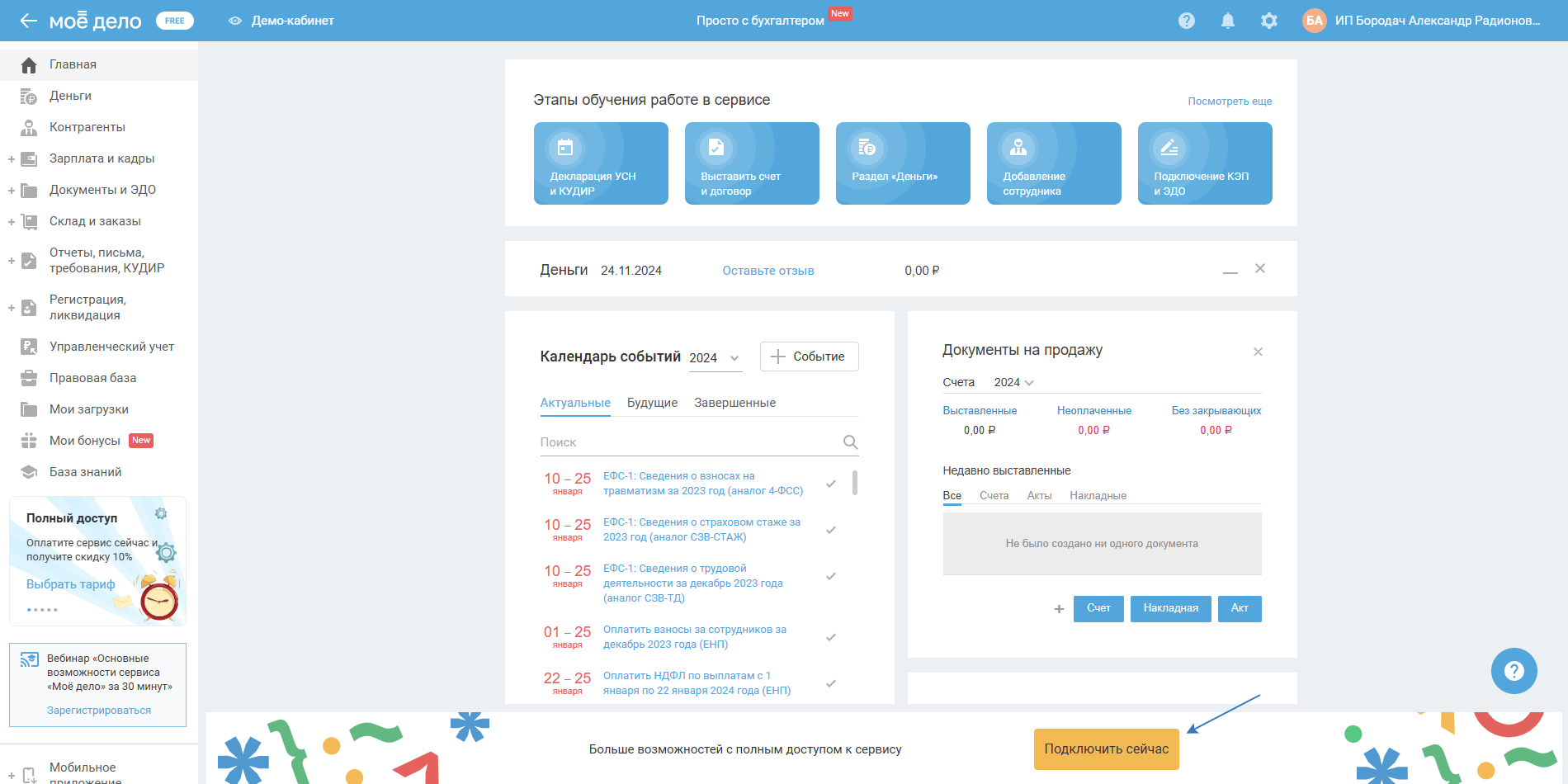
Task: Expand Отчеты, письма, требования, КУДИР submenu
Action: click(12, 261)
